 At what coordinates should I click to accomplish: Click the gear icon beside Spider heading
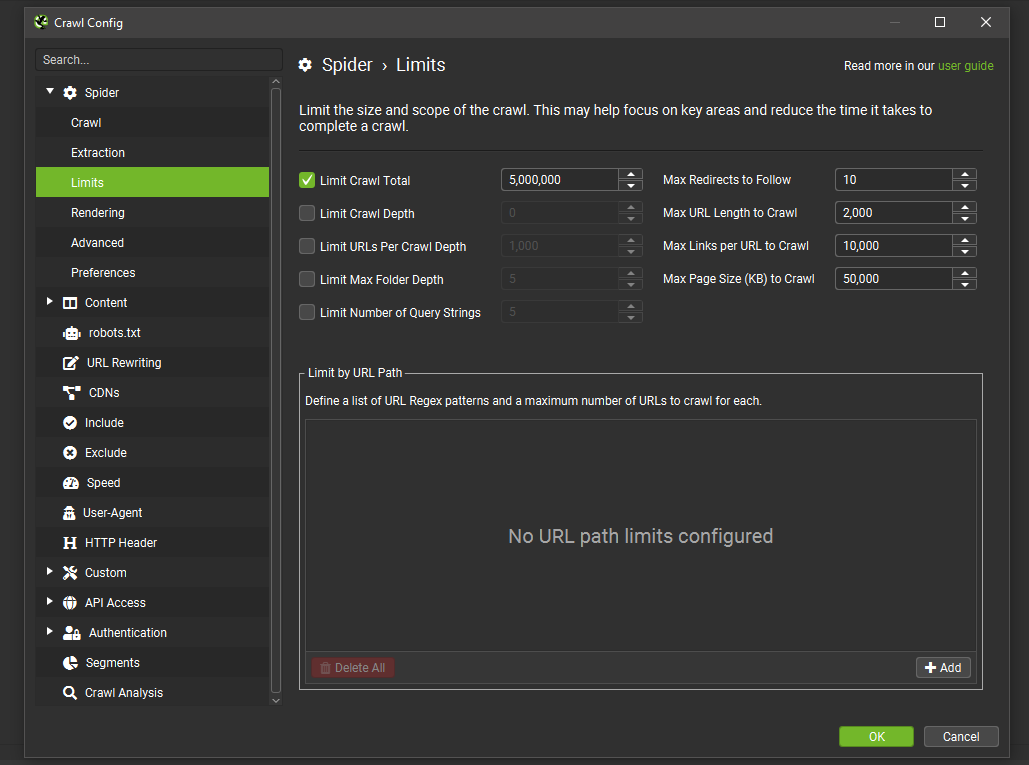[x=305, y=65]
